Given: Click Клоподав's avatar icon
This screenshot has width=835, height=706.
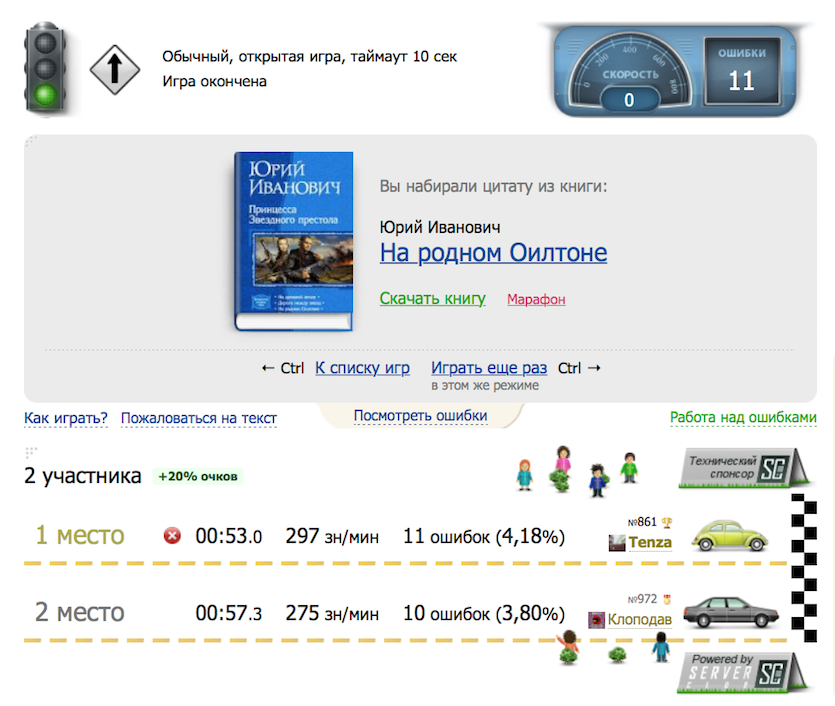Looking at the screenshot, I should (596, 619).
